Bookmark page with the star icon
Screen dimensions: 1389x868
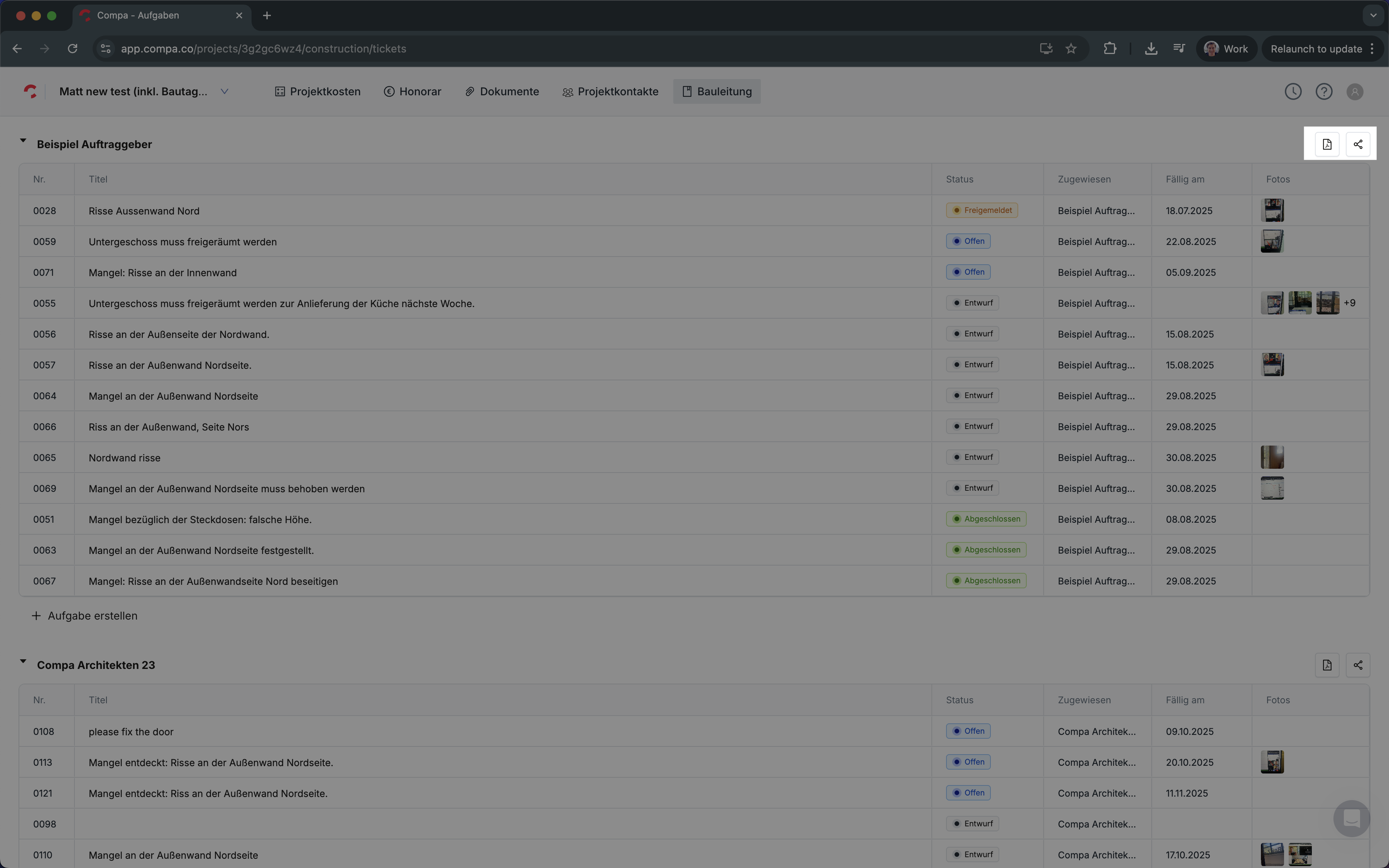coord(1070,49)
